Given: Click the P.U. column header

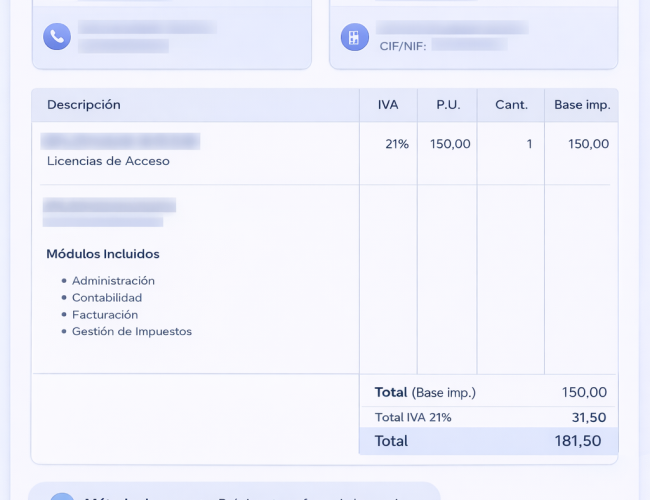Looking at the screenshot, I should pyautogui.click(x=447, y=105).
